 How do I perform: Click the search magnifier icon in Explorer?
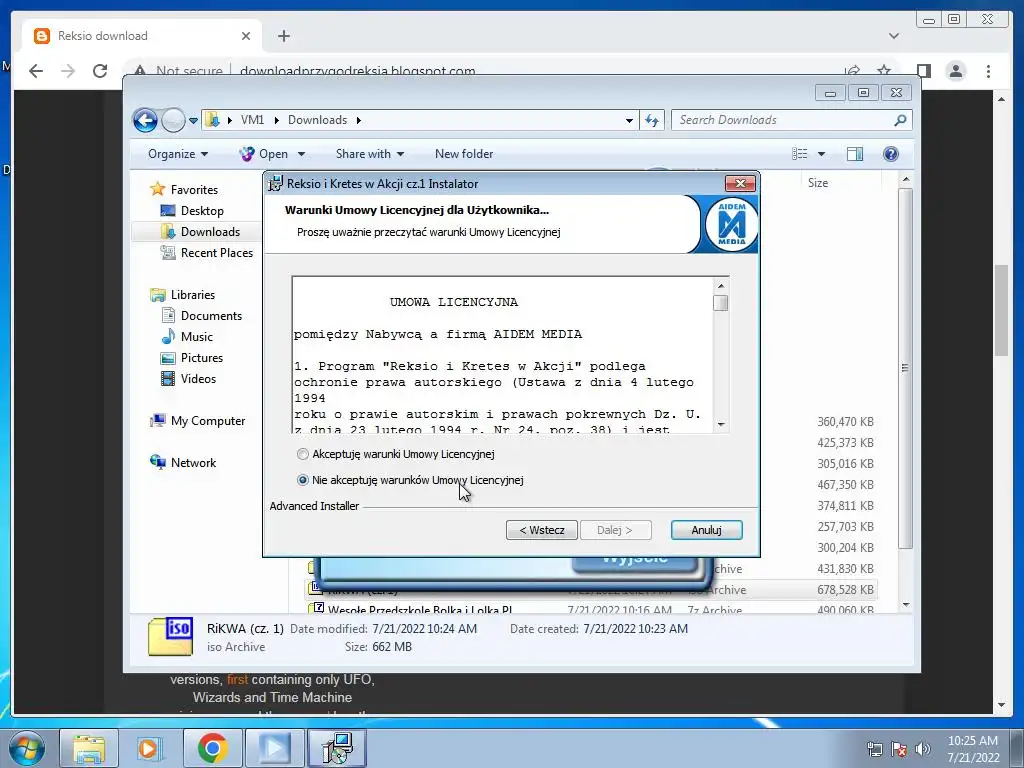(x=900, y=120)
